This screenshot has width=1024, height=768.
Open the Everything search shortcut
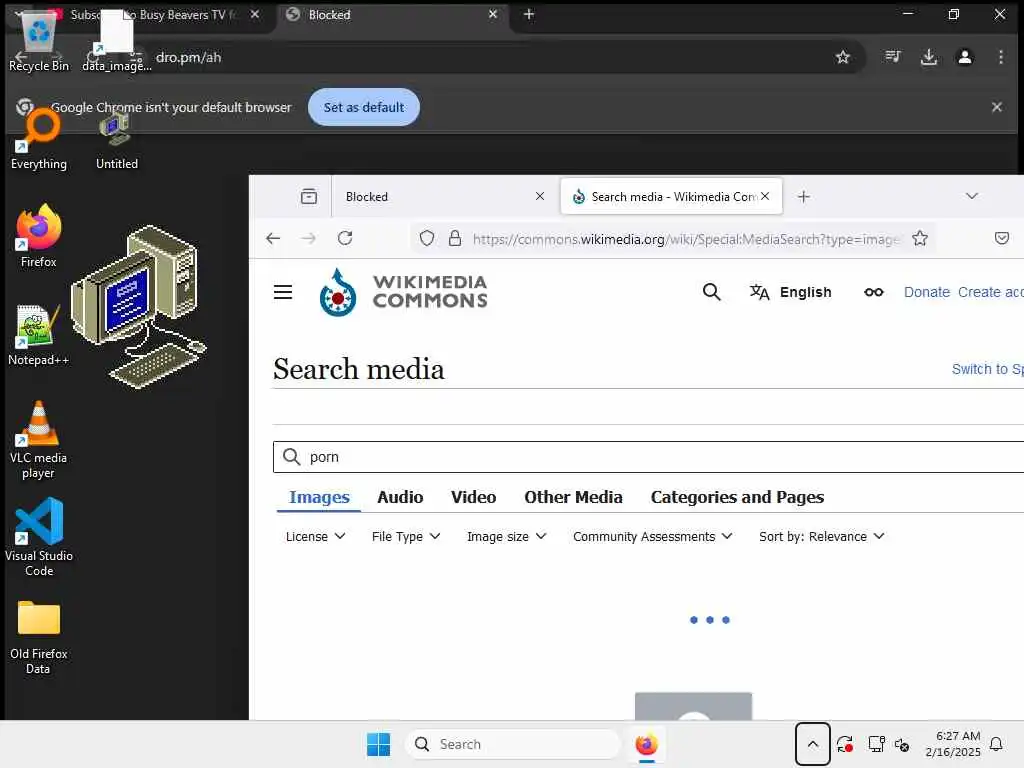click(x=39, y=139)
